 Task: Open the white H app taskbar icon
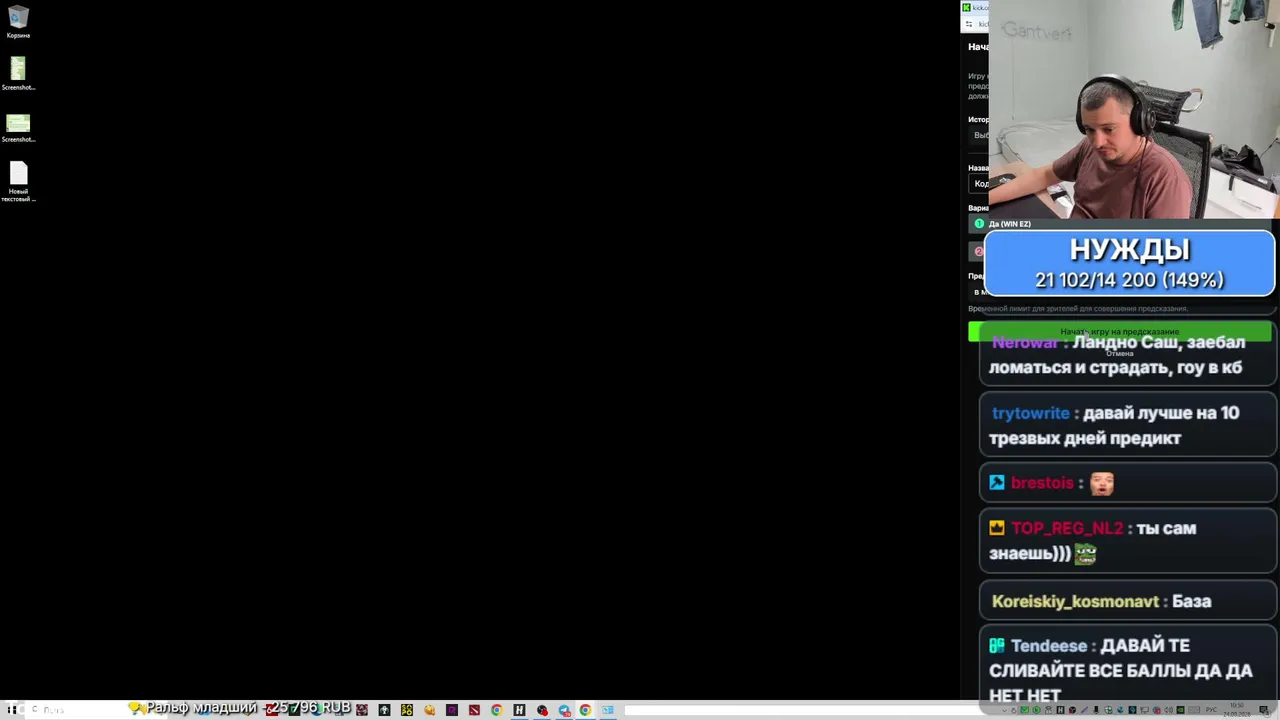(x=519, y=710)
